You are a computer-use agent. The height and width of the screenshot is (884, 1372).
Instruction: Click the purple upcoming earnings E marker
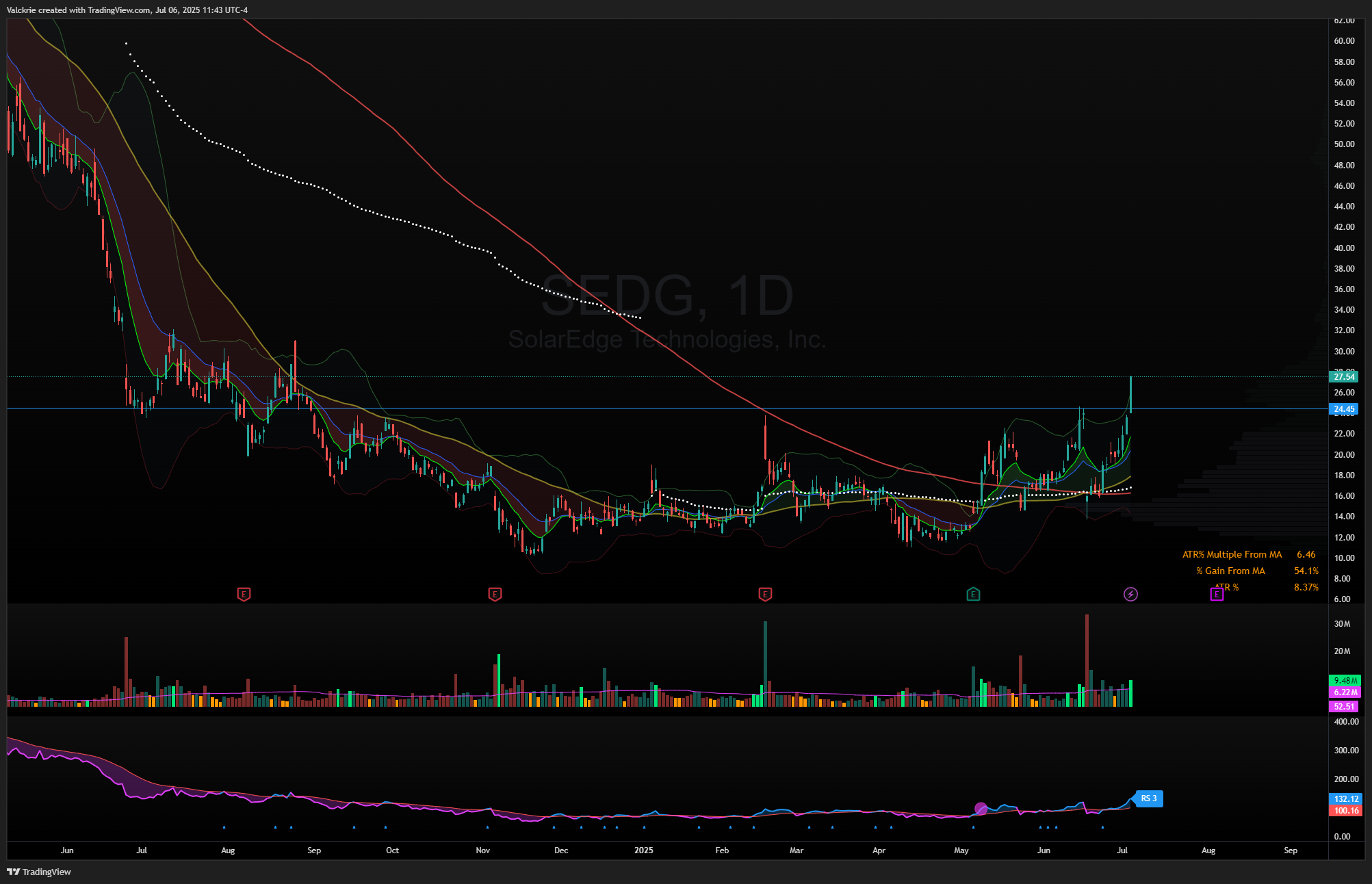coord(1216,594)
